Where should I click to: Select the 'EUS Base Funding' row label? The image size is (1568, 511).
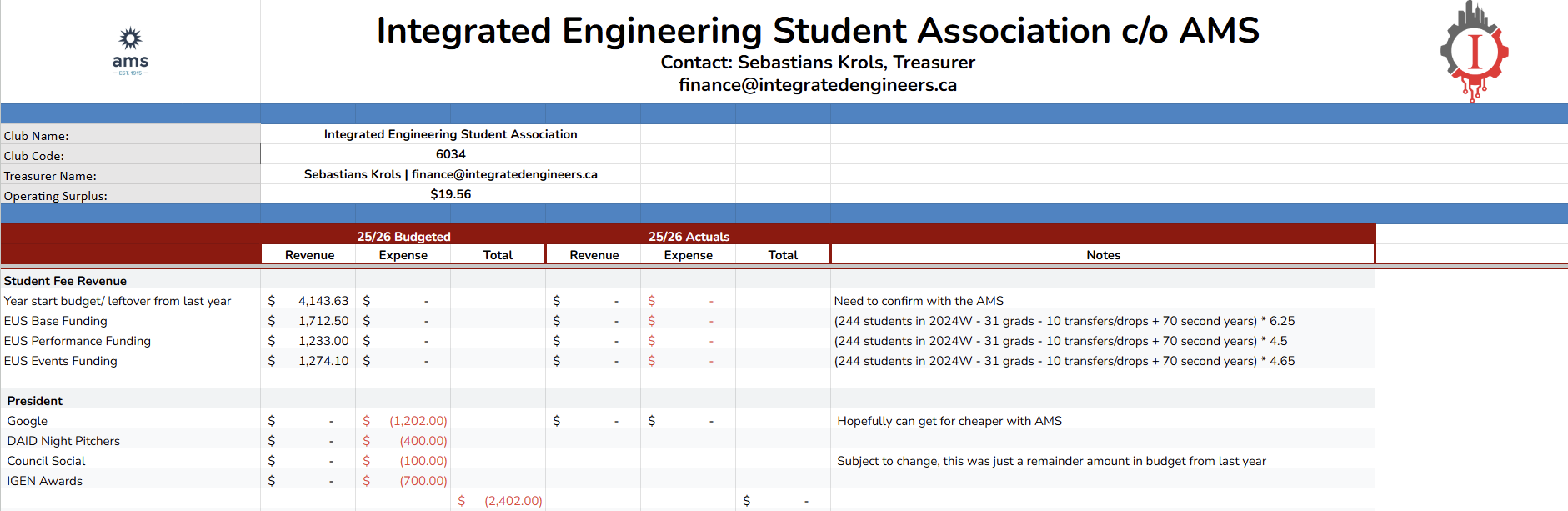[x=56, y=321]
